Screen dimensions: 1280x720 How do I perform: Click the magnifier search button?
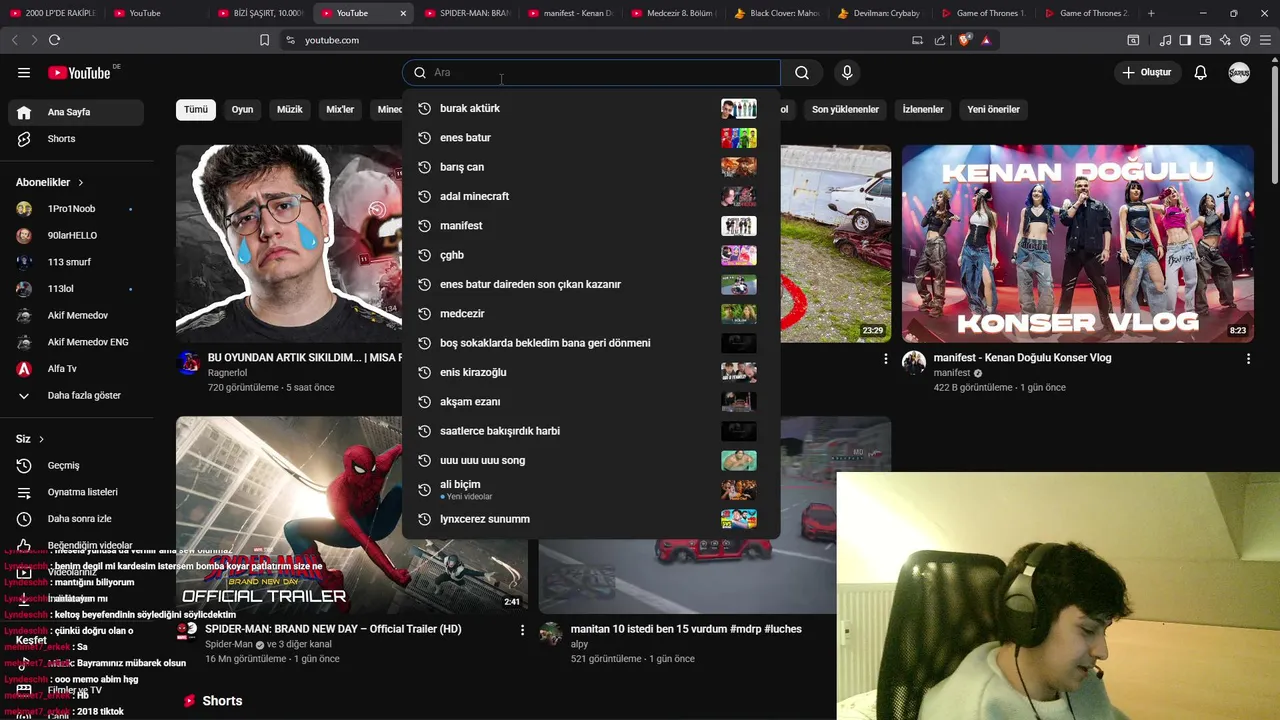pos(802,72)
